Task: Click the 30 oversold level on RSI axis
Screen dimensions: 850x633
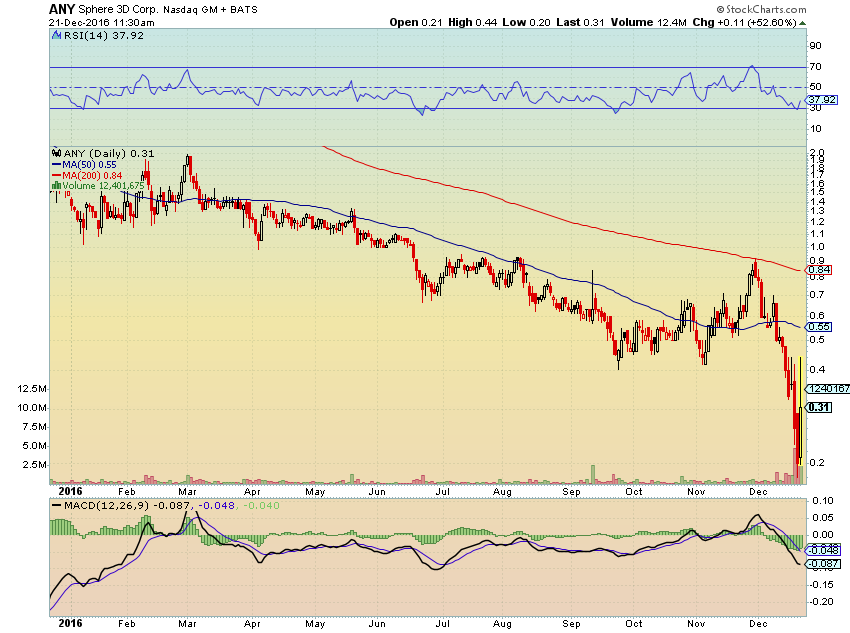Action: [815, 108]
